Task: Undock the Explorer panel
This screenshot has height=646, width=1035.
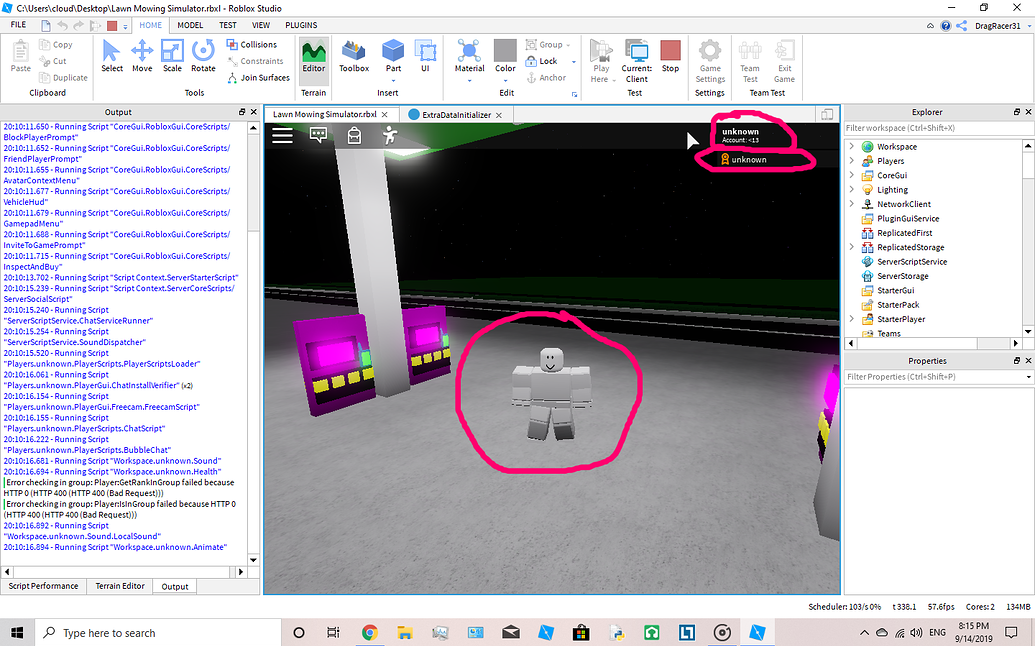Action: coord(1017,112)
